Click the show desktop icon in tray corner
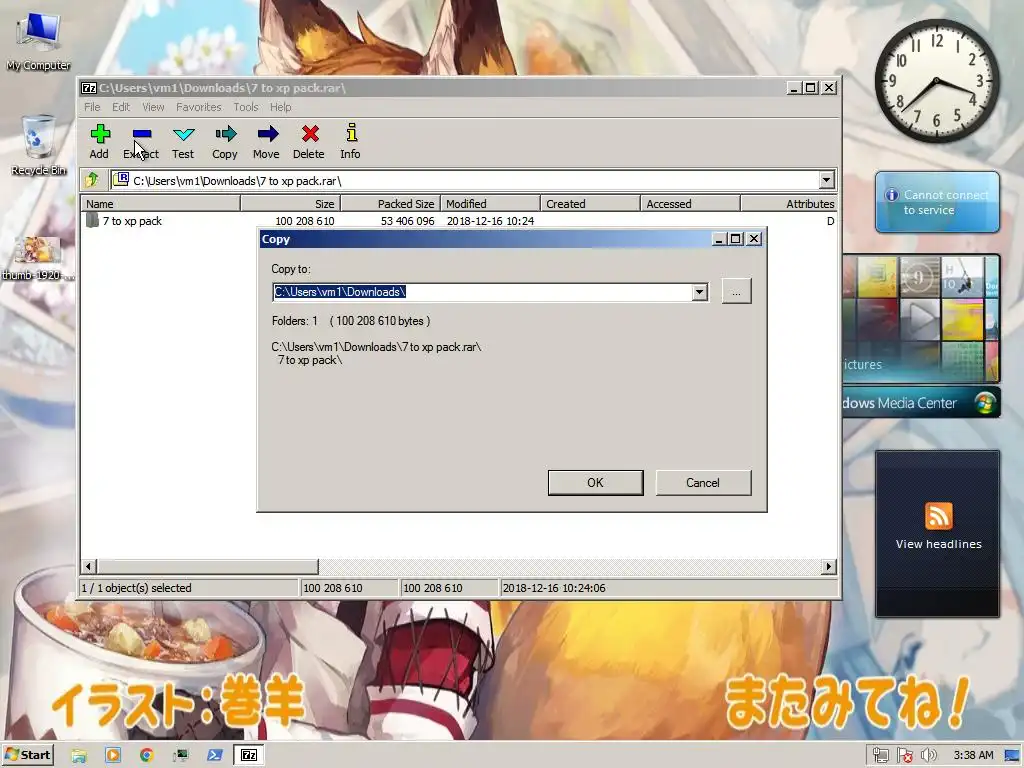 coord(1013,756)
